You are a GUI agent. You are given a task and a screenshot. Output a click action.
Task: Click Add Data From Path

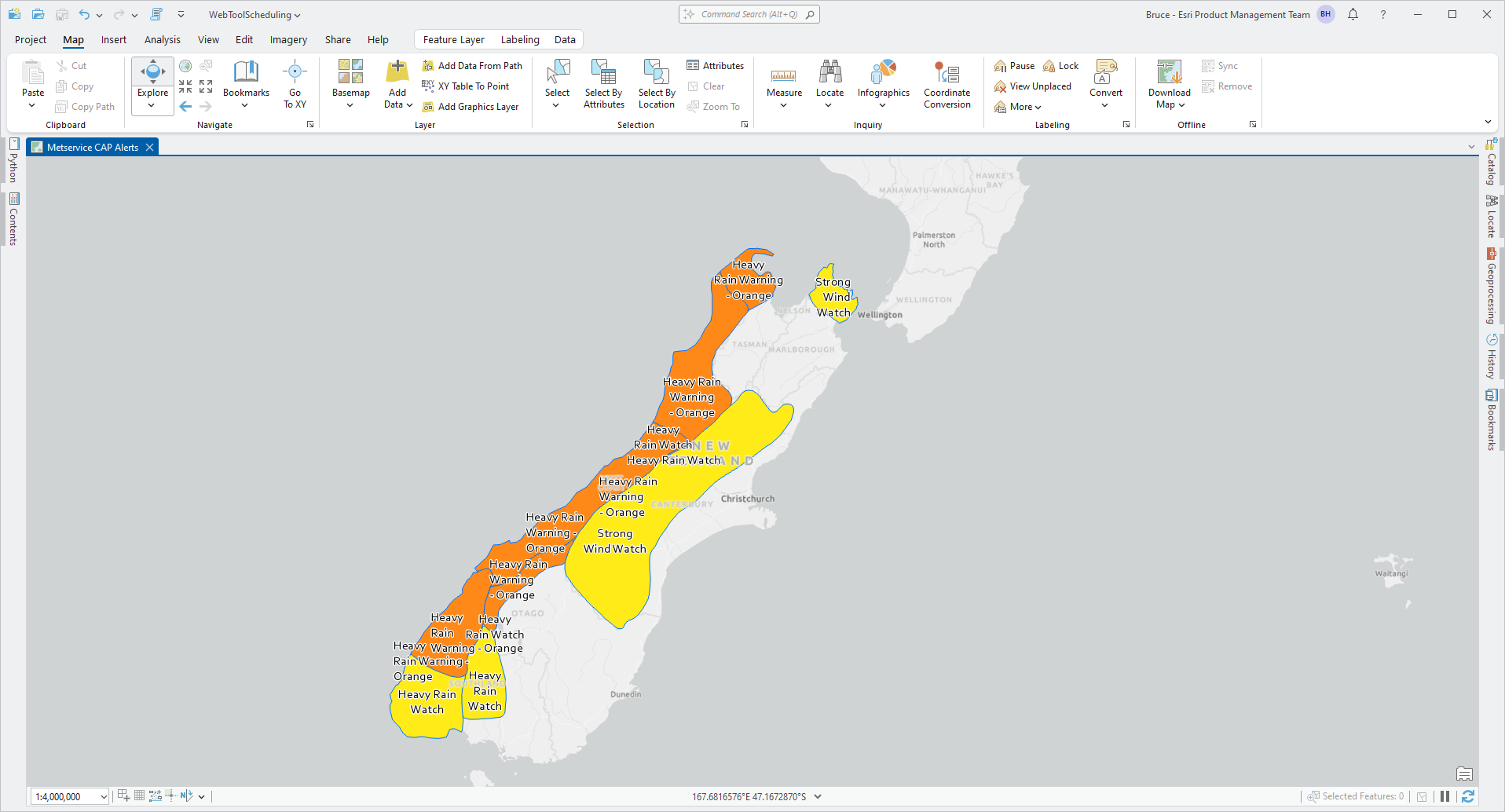472,65
